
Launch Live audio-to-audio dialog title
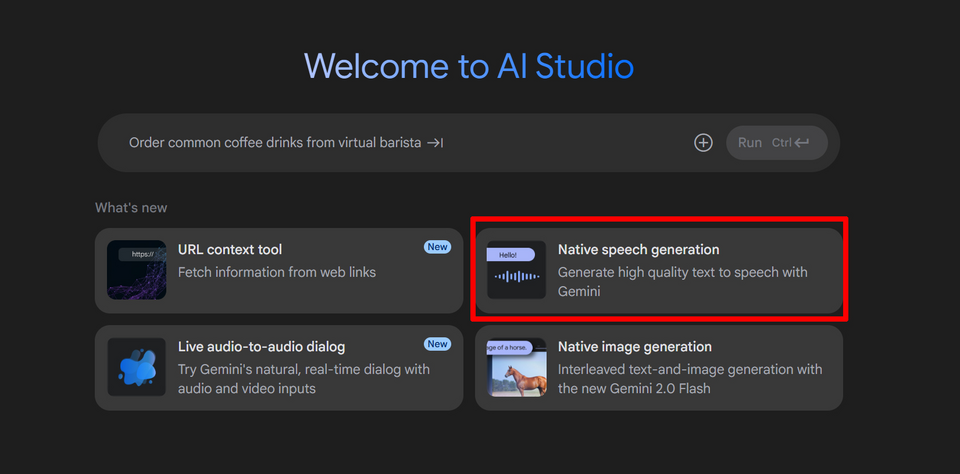click(261, 347)
